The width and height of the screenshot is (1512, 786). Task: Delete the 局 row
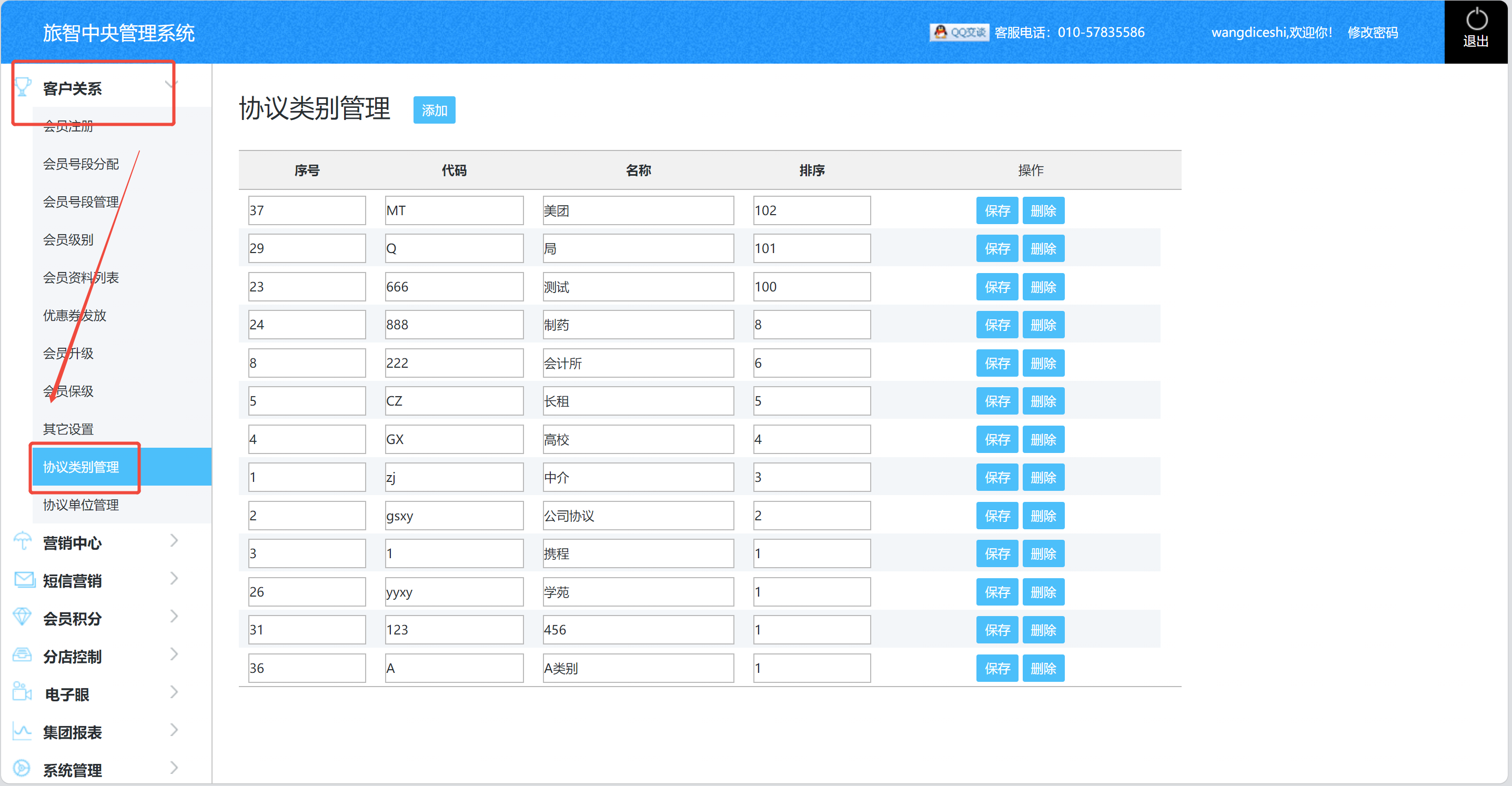click(1043, 249)
